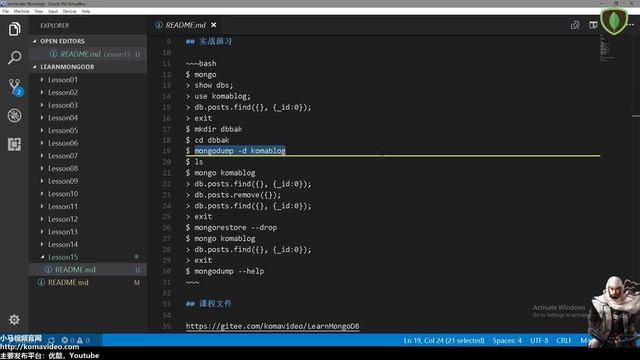640x360 pixels.
Task: Click the line "$ mongorestore --drop"
Action: click(x=231, y=227)
